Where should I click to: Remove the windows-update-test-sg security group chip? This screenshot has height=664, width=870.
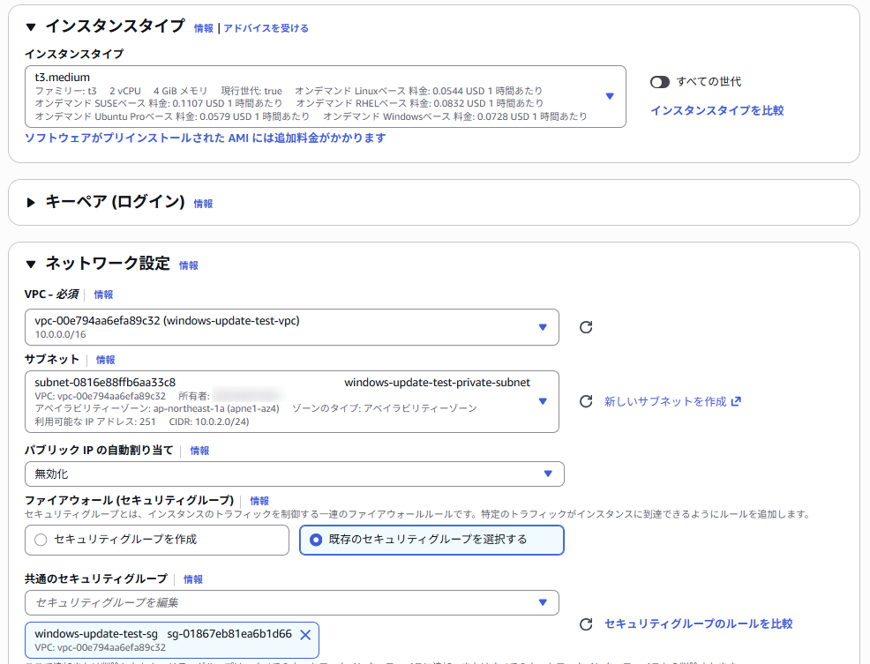coord(305,634)
